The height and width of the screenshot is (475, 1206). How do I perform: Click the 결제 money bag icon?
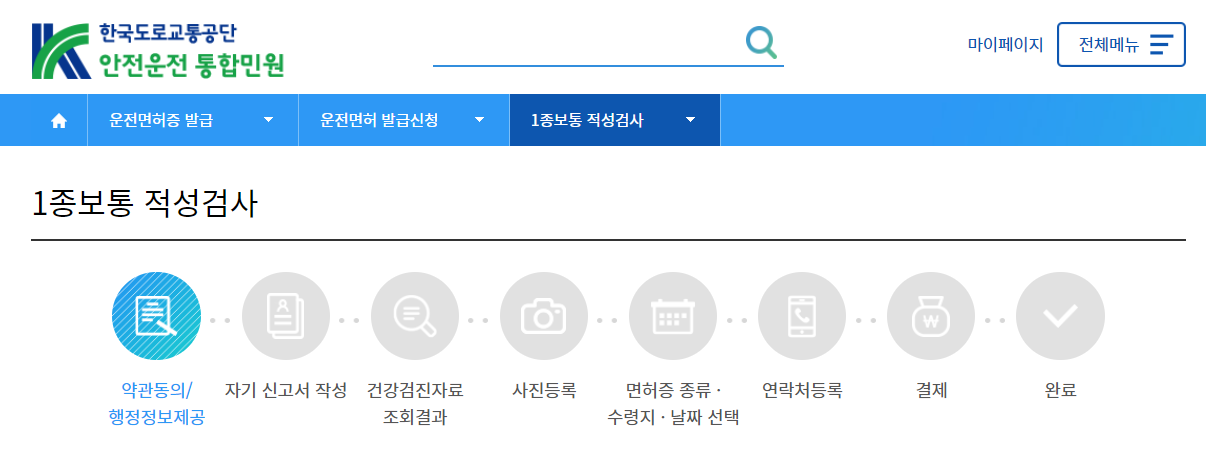[931, 316]
